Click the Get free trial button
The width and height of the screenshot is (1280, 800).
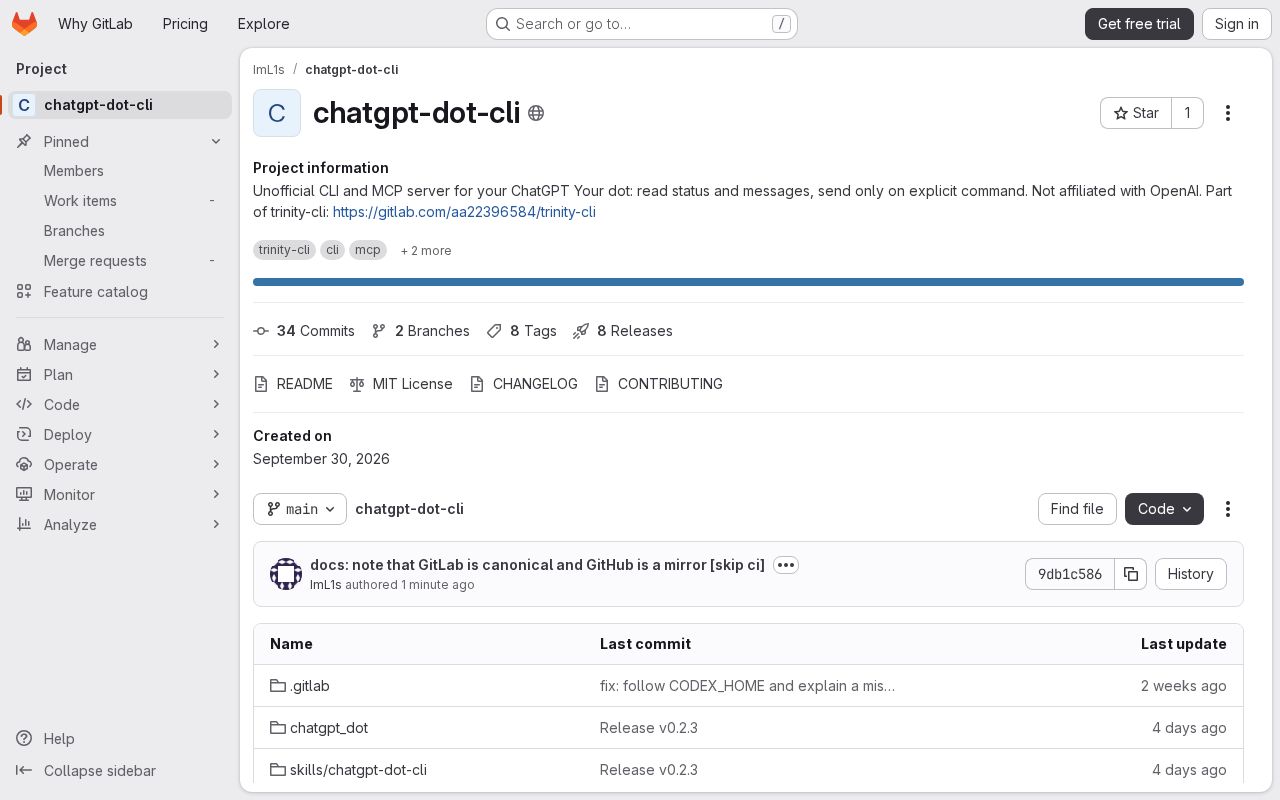point(1139,24)
